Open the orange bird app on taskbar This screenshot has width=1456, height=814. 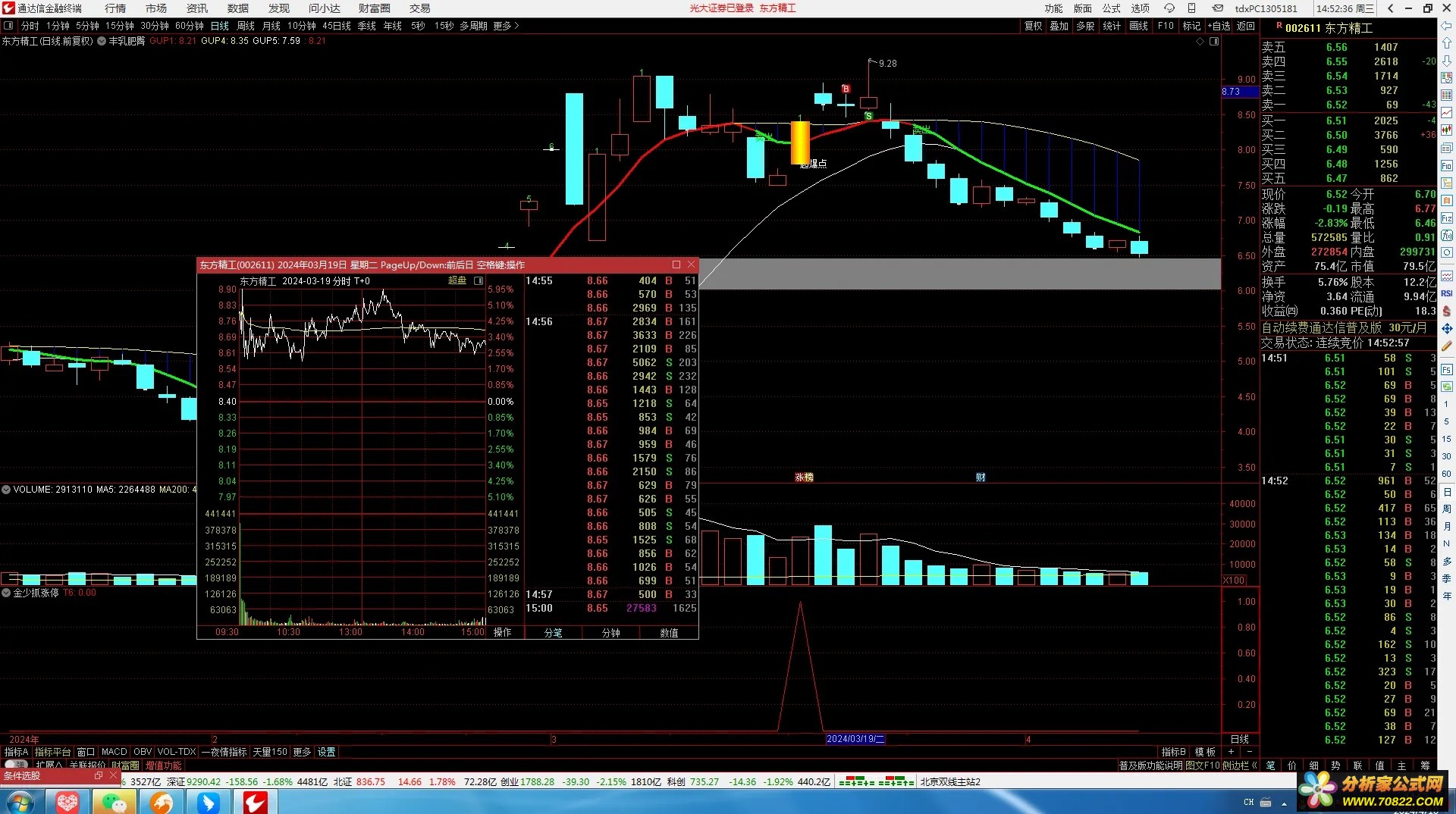point(162,801)
